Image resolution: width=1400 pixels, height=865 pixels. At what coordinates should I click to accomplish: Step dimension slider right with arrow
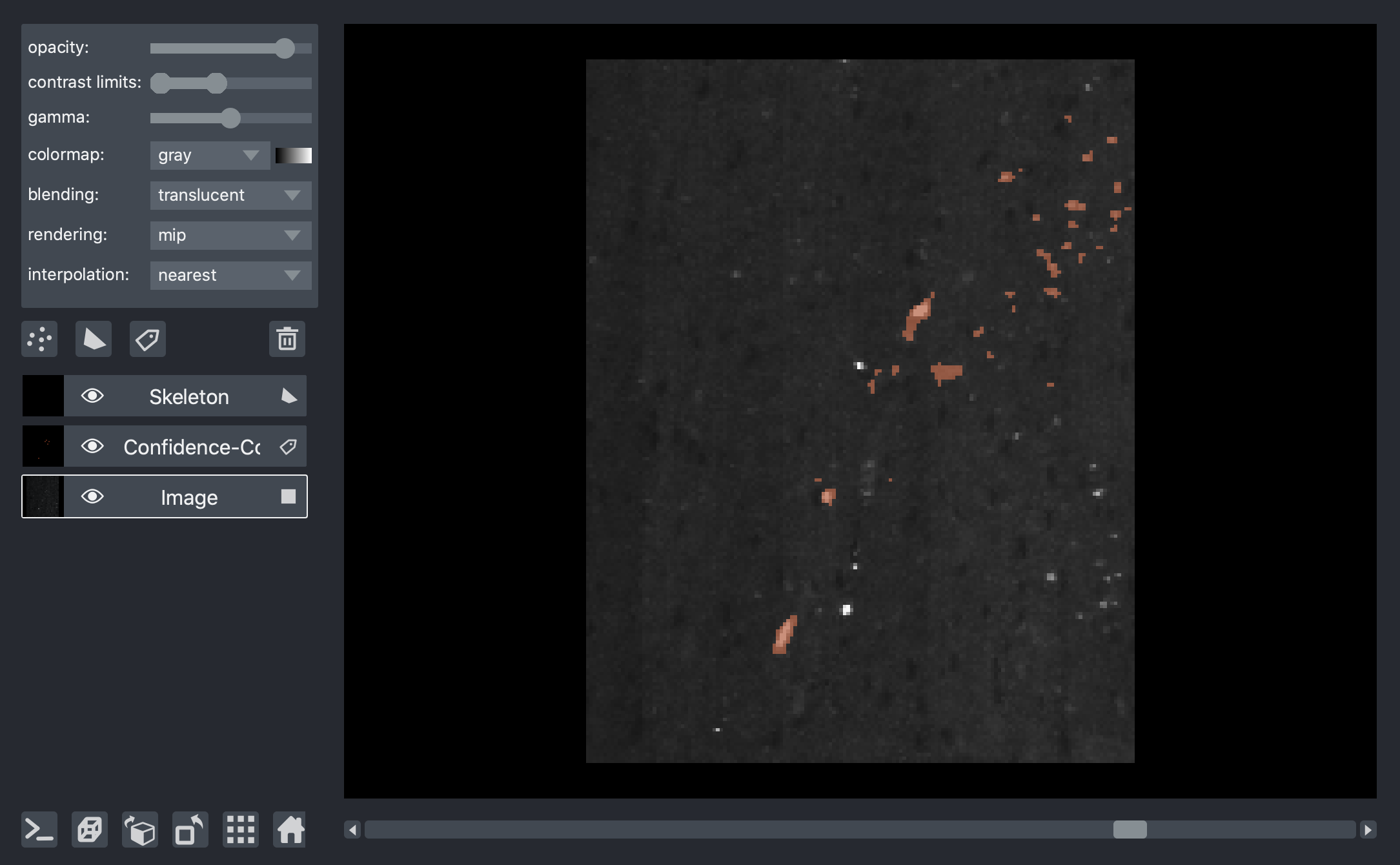point(1368,829)
